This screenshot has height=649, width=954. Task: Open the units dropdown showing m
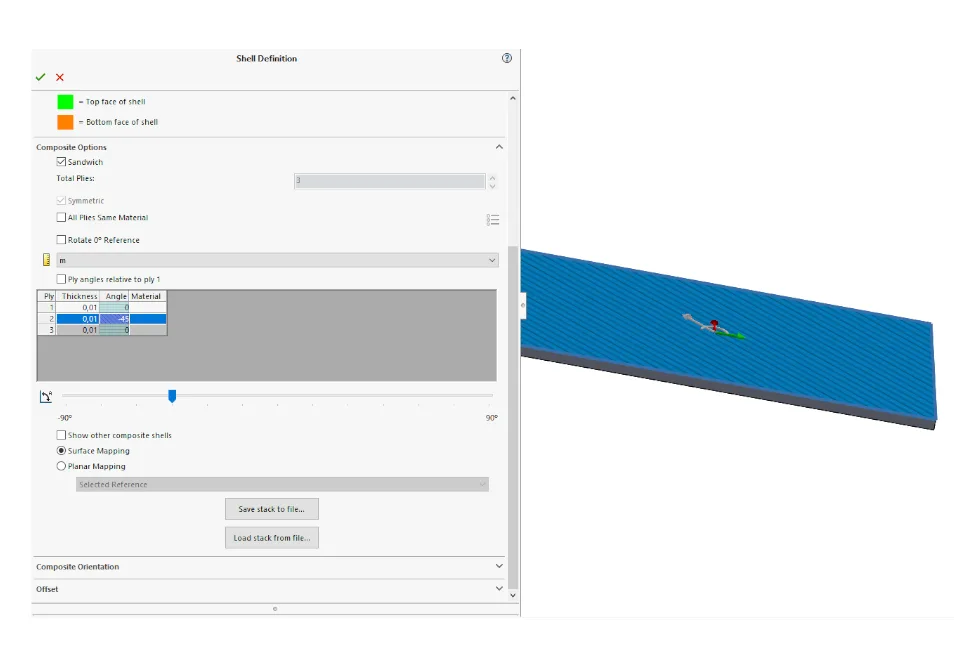[277, 260]
